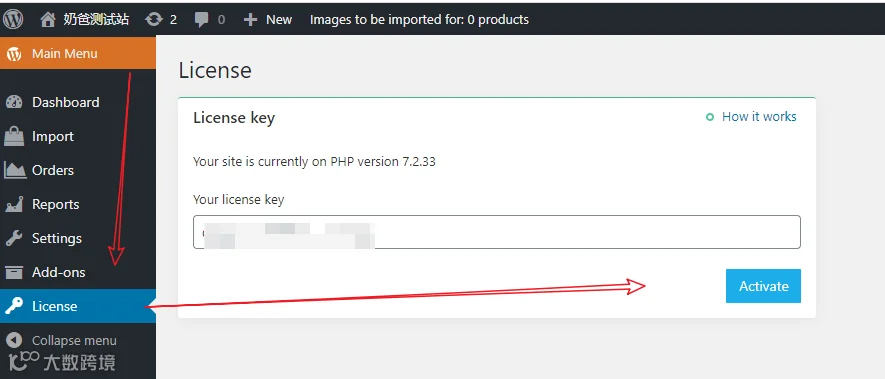Click the blue Activate button
Image resolution: width=885 pixels, height=379 pixels.
[x=763, y=286]
